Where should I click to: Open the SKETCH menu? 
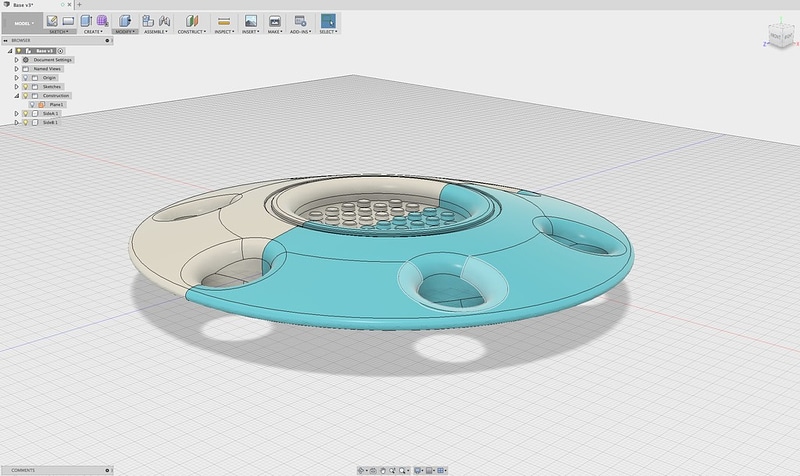59,32
